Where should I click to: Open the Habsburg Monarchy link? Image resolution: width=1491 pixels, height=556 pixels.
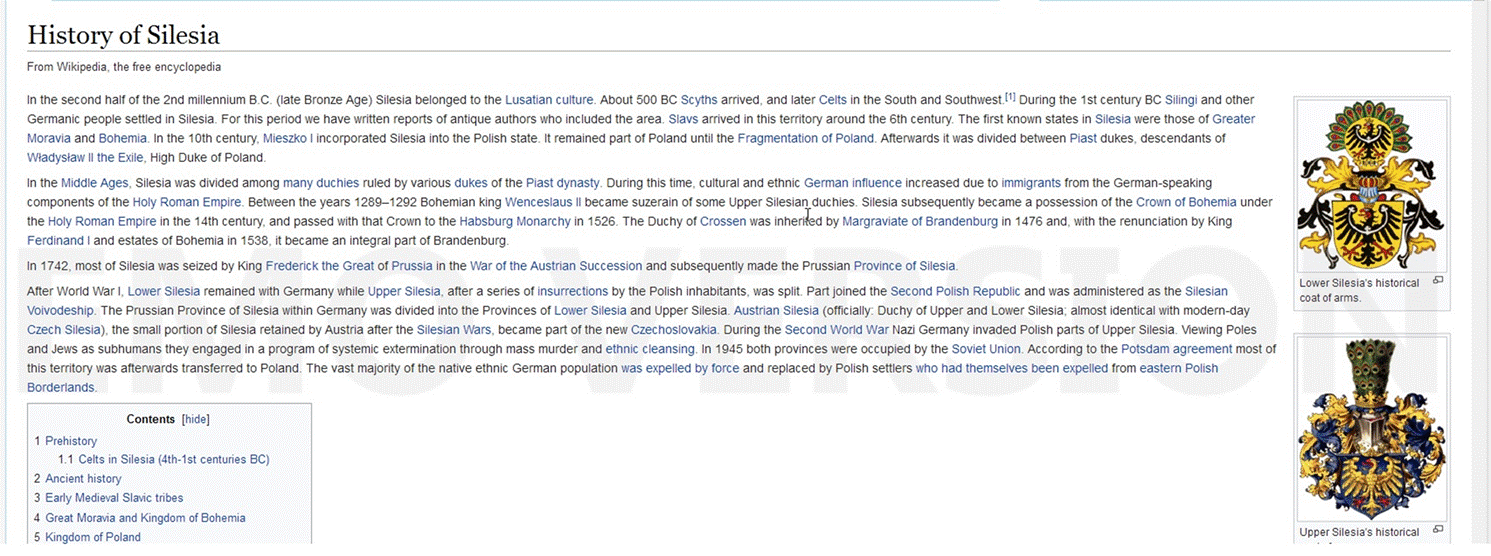coord(515,221)
